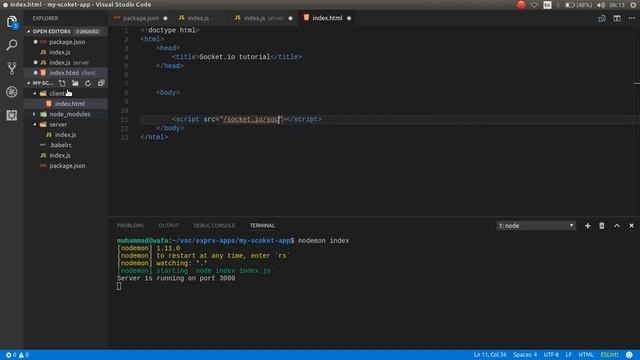640x360 pixels.
Task: Select the index.html editor tab
Action: pos(327,18)
